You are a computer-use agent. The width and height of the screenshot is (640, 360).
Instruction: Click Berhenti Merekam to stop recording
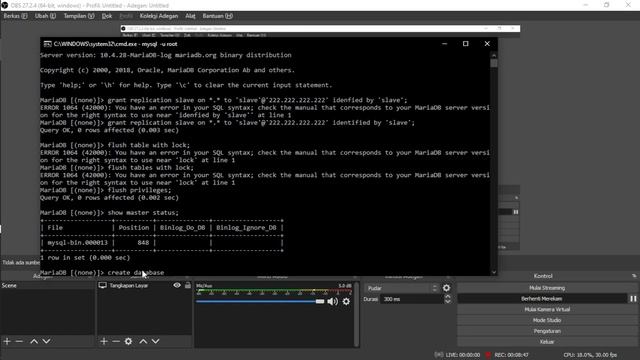(x=542, y=299)
